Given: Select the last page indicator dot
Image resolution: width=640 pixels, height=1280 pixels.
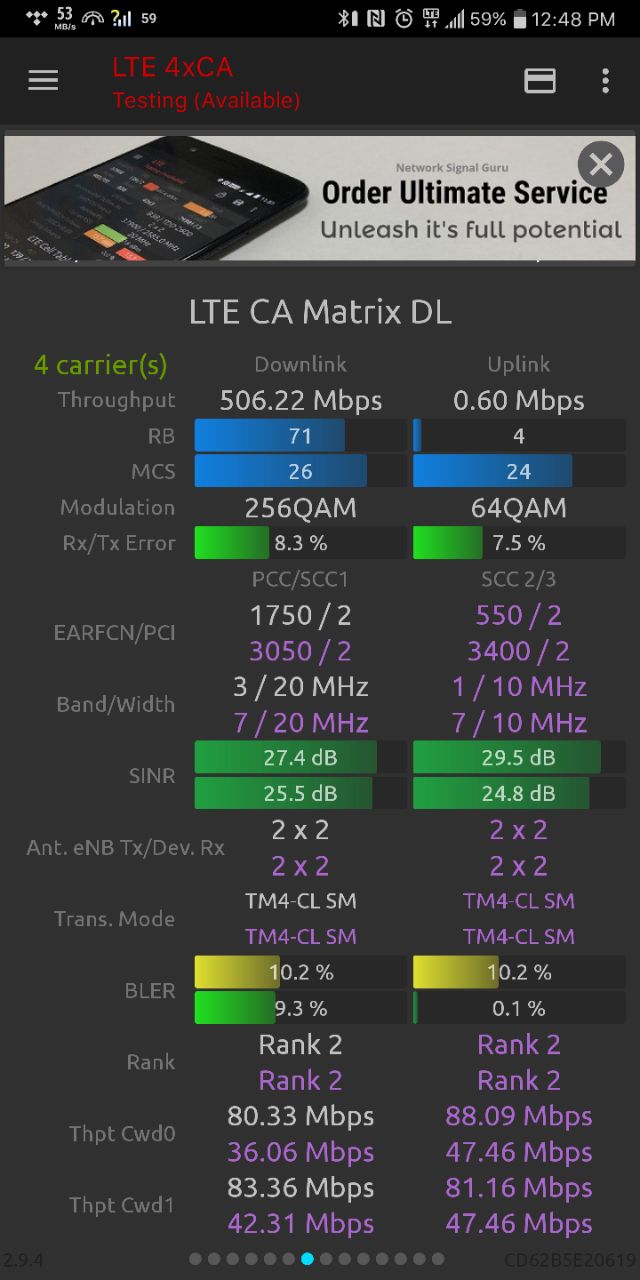Looking at the screenshot, I should [x=438, y=1259].
